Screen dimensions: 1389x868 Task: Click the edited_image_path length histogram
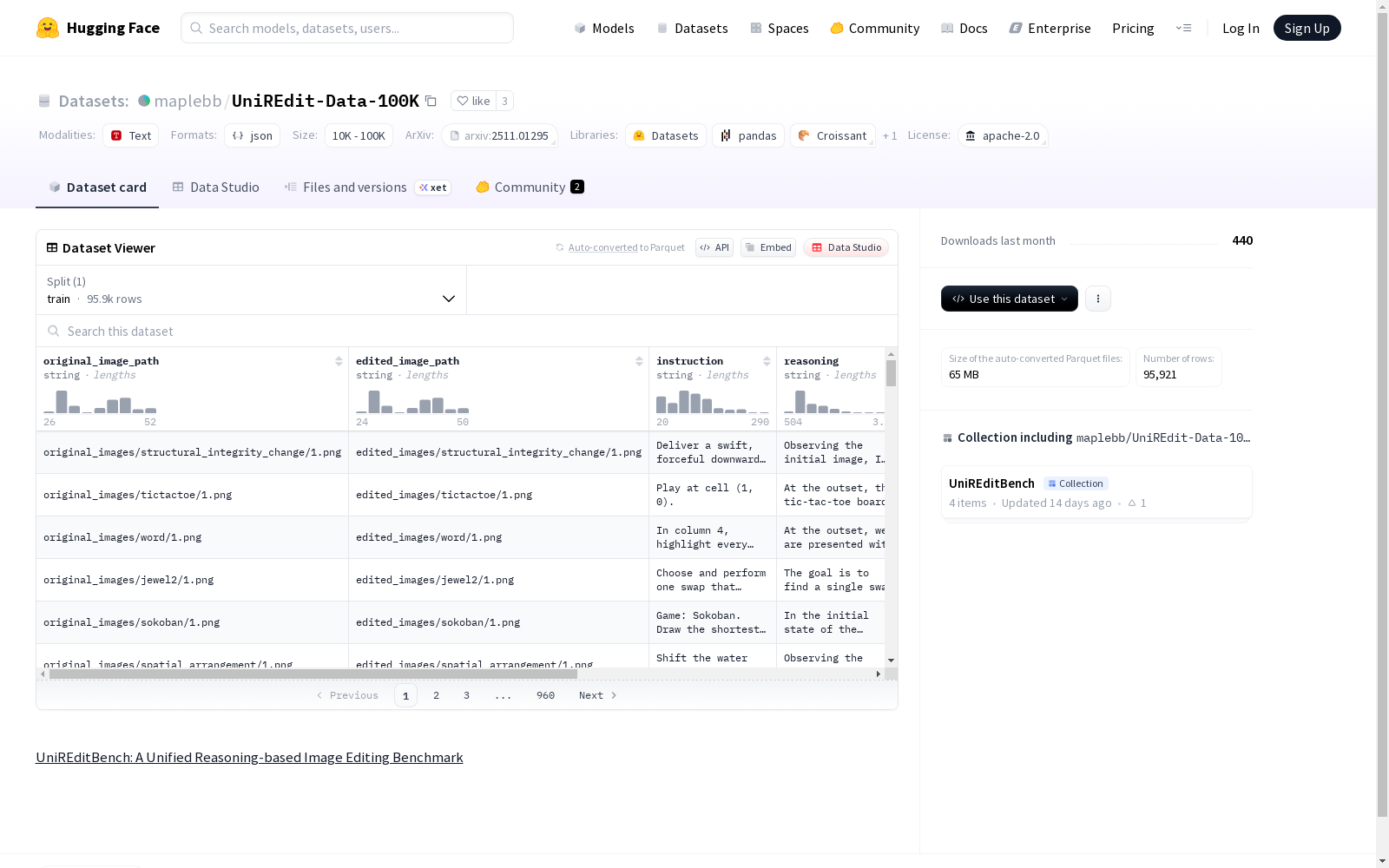tap(412, 401)
